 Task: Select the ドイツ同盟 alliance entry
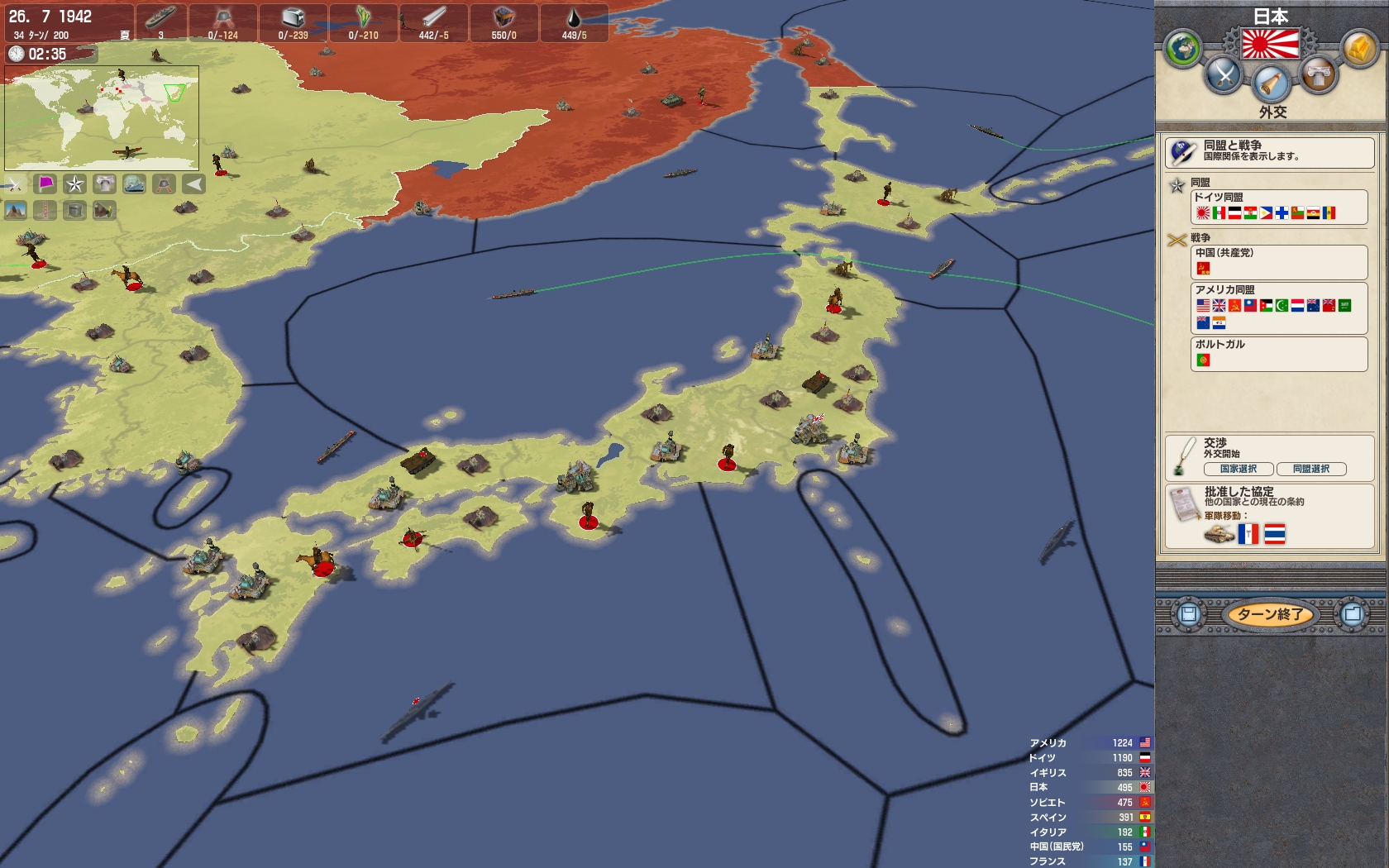1279,207
